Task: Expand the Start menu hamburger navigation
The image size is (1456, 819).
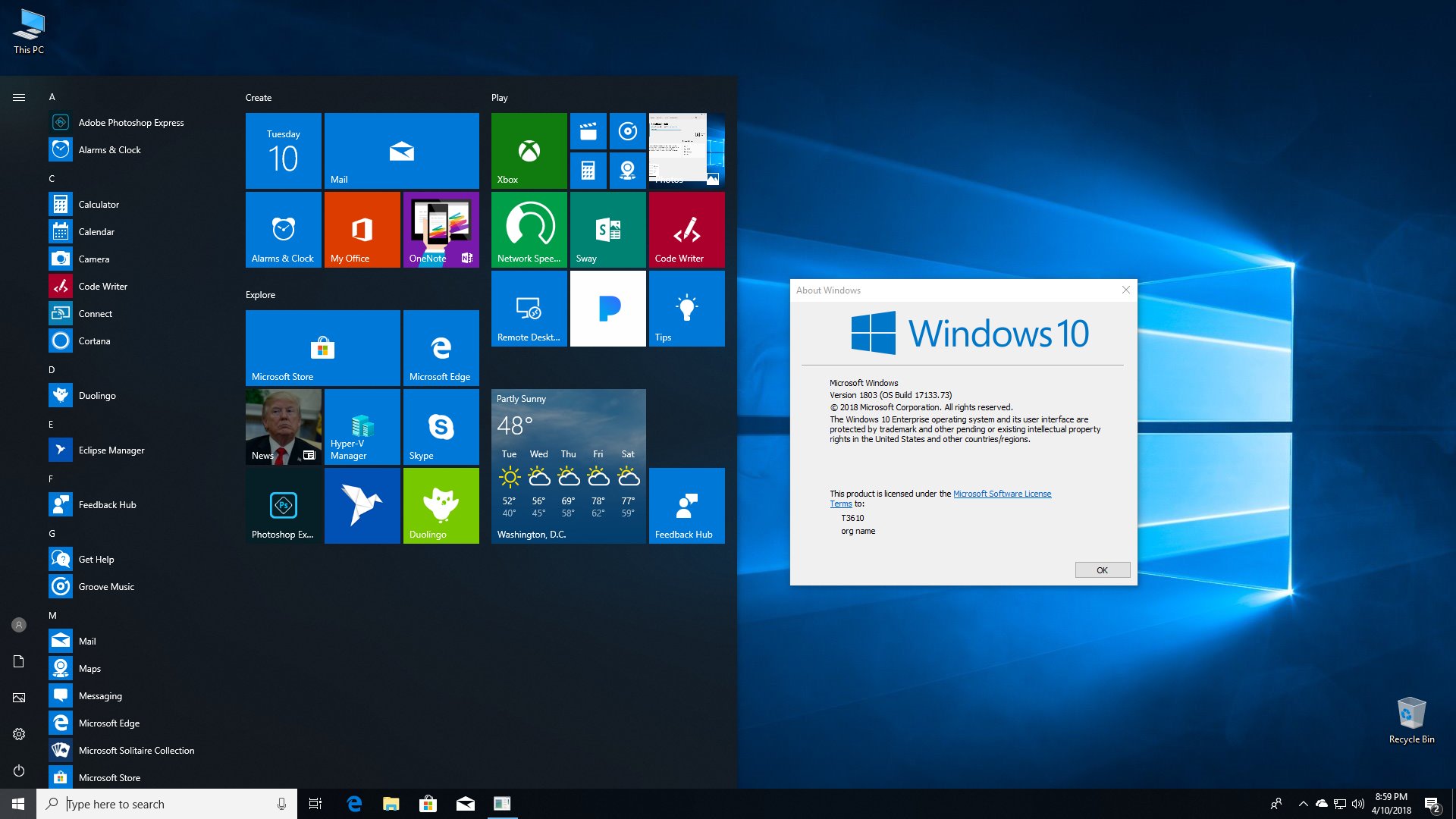Action: (19, 97)
